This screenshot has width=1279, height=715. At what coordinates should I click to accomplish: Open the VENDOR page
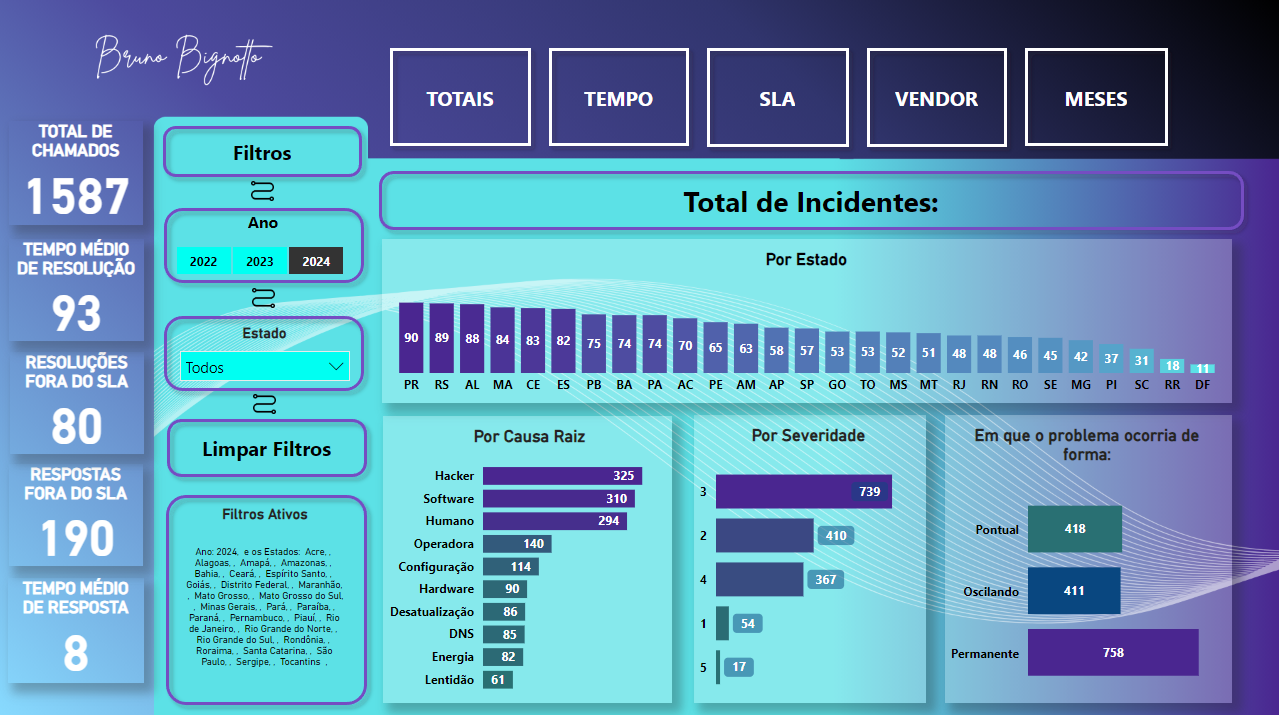point(936,98)
